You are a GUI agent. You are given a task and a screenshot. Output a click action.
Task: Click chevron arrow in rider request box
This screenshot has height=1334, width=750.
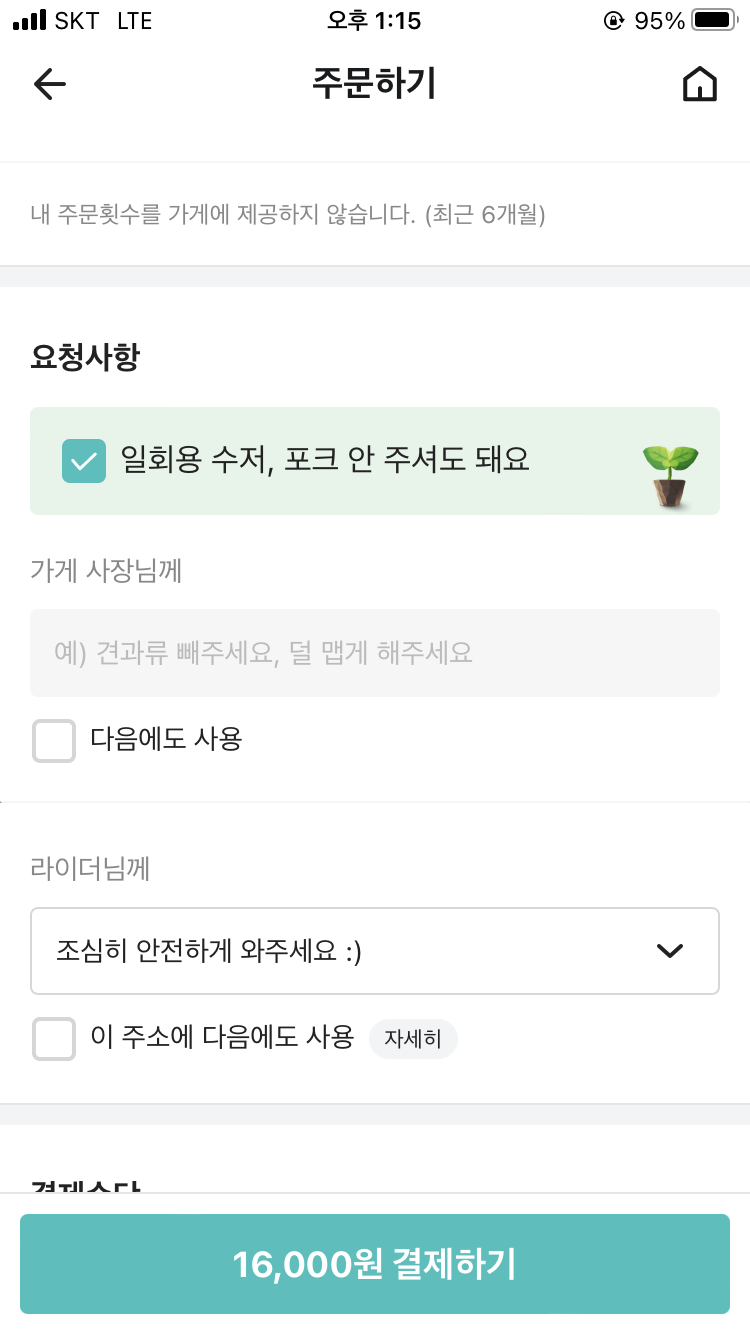(669, 950)
